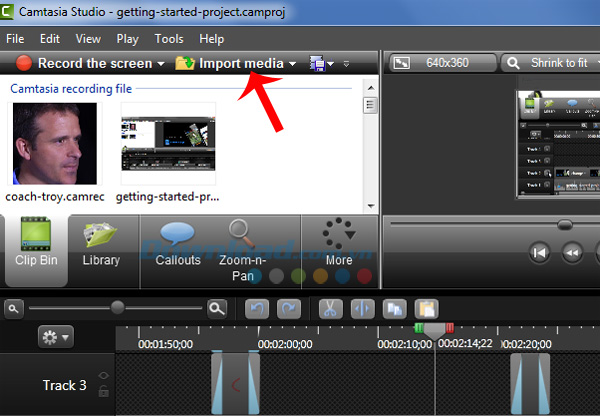This screenshot has width=600, height=416.
Task: Click timeline ruler at 00:02:00;00
Action: (285, 344)
